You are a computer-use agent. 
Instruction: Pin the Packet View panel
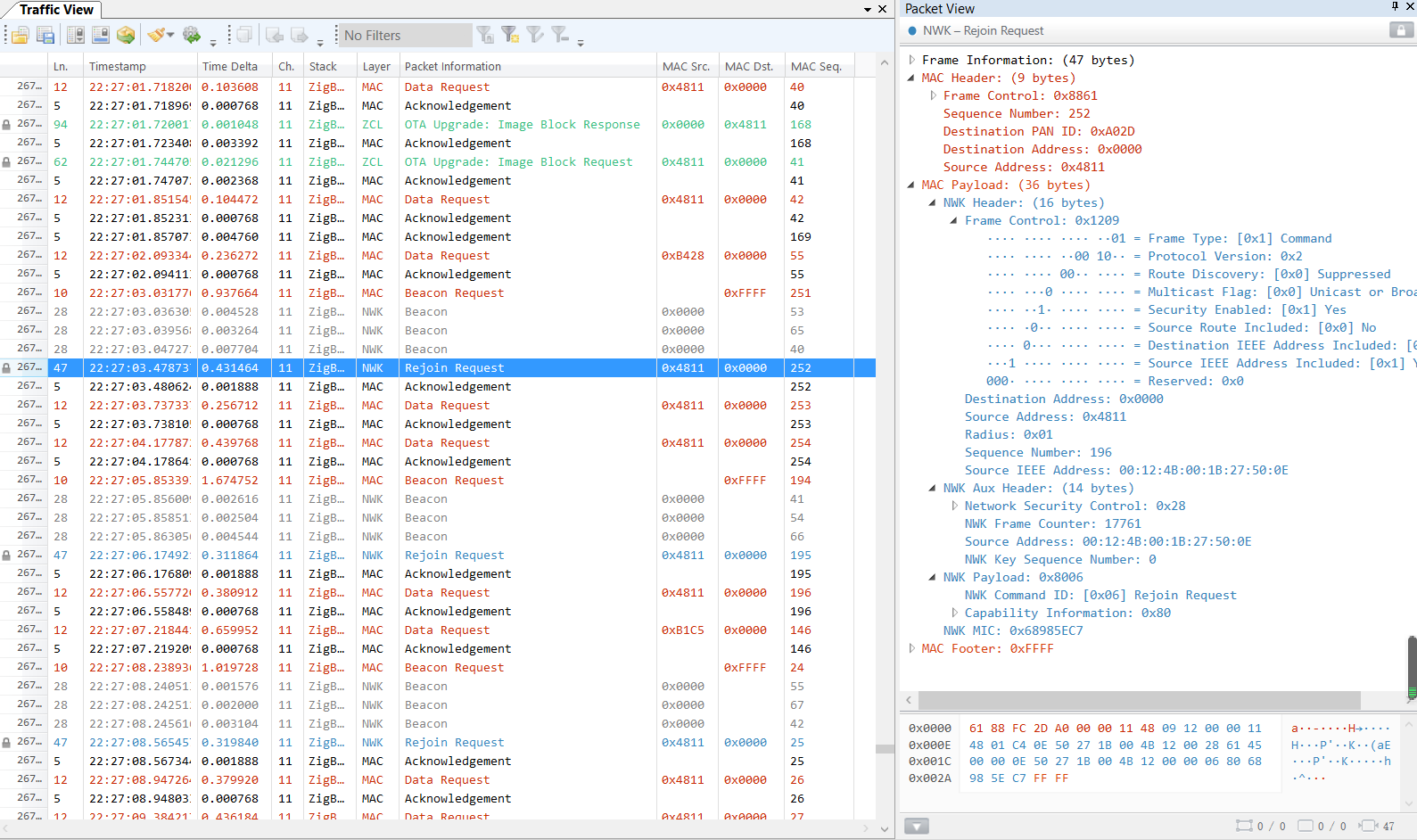1395,7
